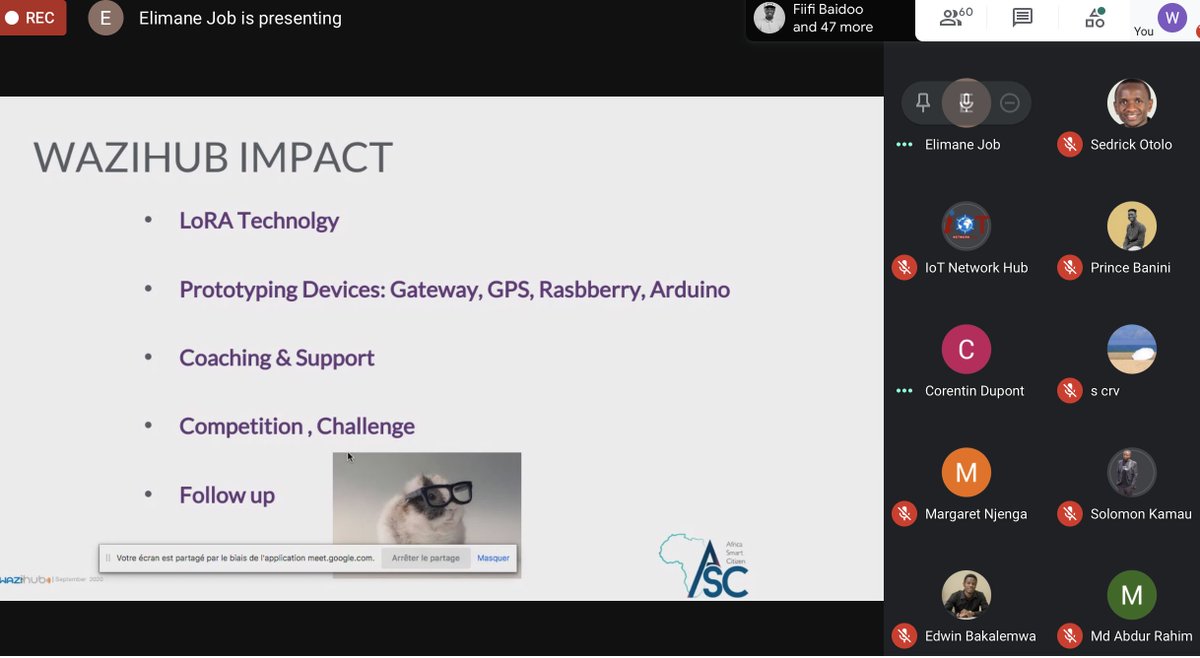Click the presenter's E avatar at top
This screenshot has width=1200, height=658.
(106, 18)
